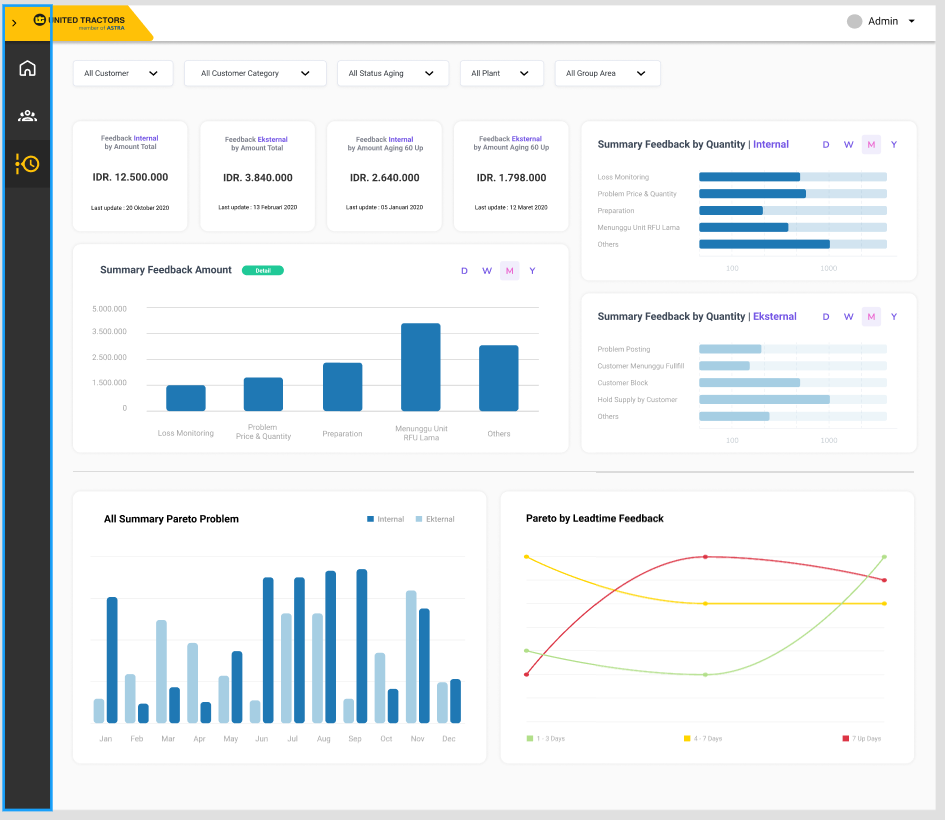Select W in Quantity Internal panel
This screenshot has height=820, width=945.
pyautogui.click(x=849, y=145)
